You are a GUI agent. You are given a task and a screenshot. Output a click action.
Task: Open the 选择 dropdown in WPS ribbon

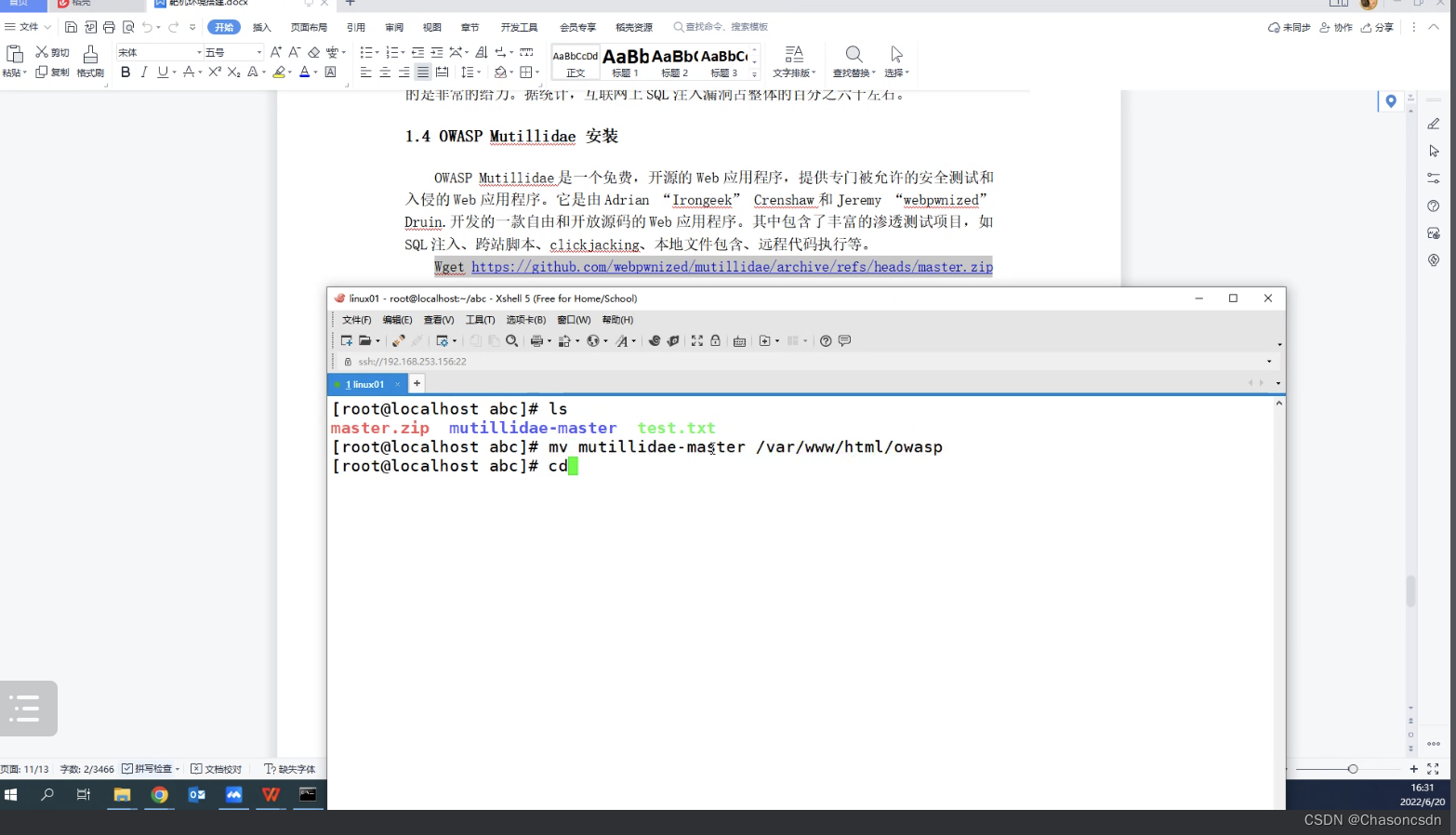pos(896,73)
